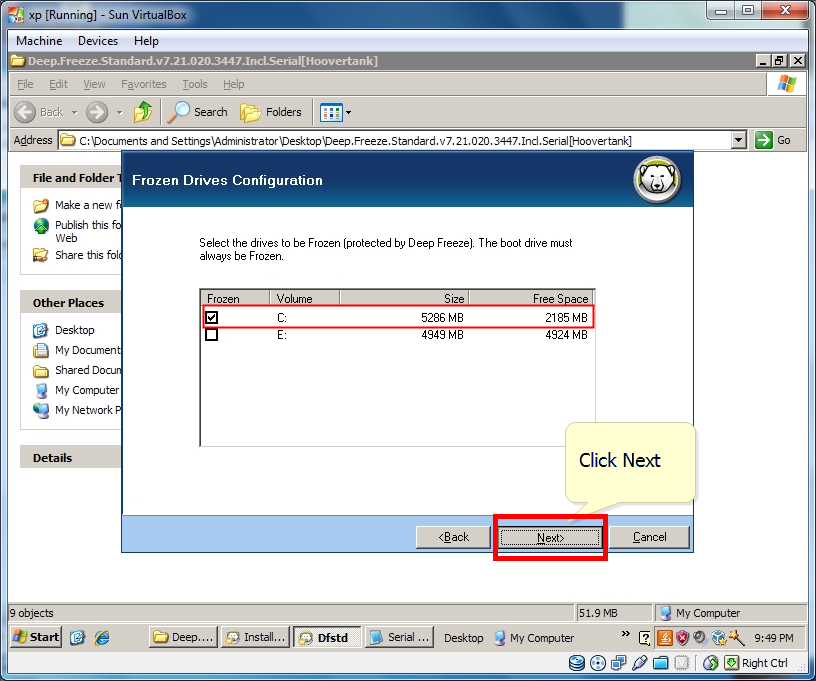Open the Explorer File menu

pos(25,84)
